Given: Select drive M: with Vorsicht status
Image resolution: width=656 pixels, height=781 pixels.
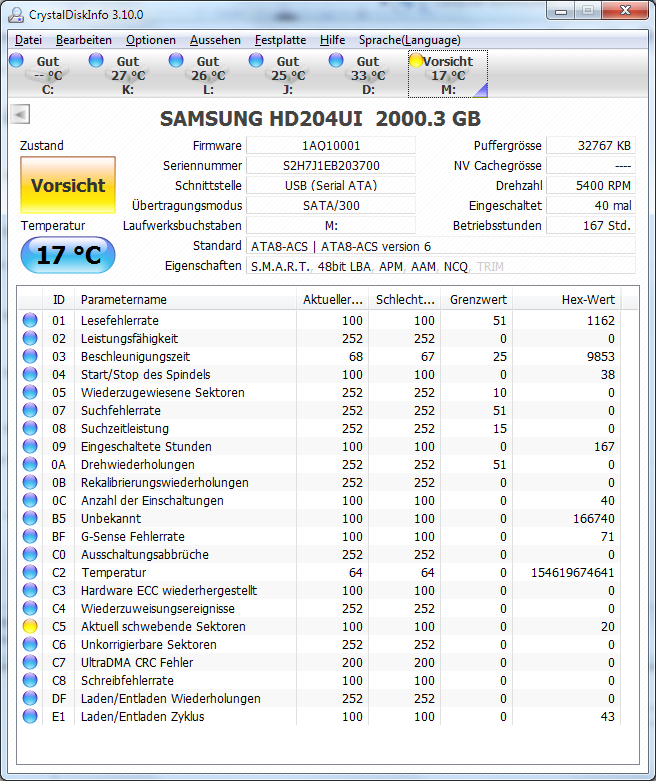Looking at the screenshot, I should coord(448,74).
